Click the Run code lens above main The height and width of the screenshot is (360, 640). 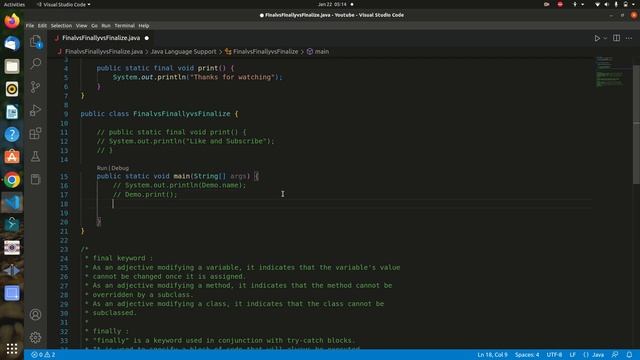(102, 168)
